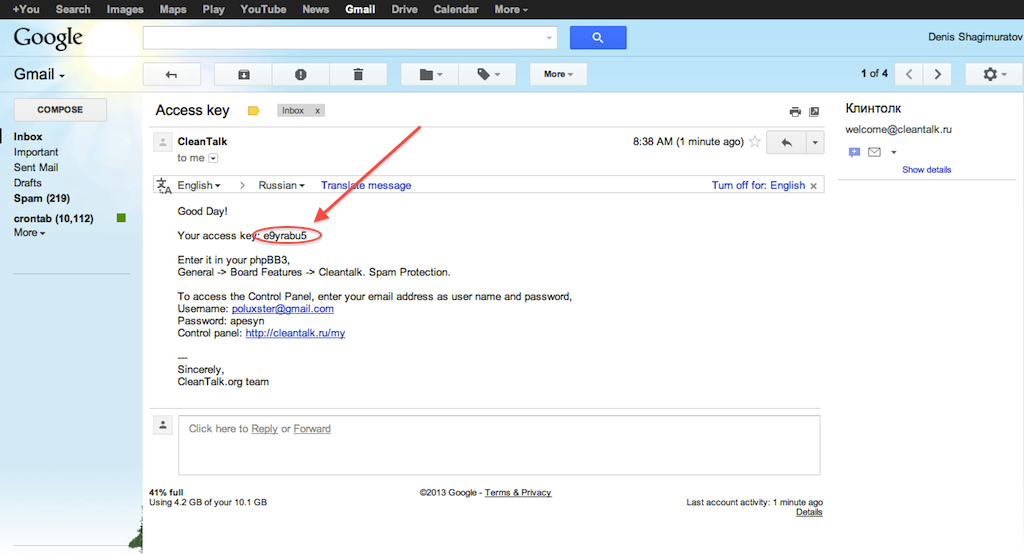
Task: Archive this email using the archive icon
Action: click(x=244, y=74)
